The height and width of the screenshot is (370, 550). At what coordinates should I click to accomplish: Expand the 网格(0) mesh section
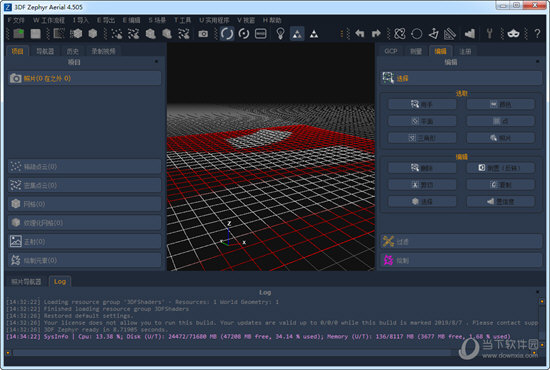(84, 204)
